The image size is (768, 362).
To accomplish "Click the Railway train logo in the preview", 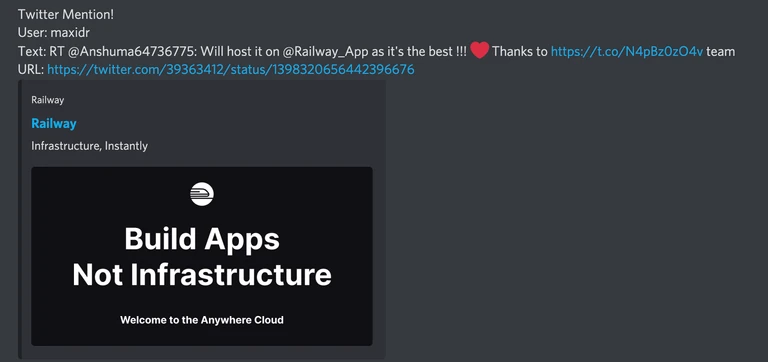I will pyautogui.click(x=202, y=194).
